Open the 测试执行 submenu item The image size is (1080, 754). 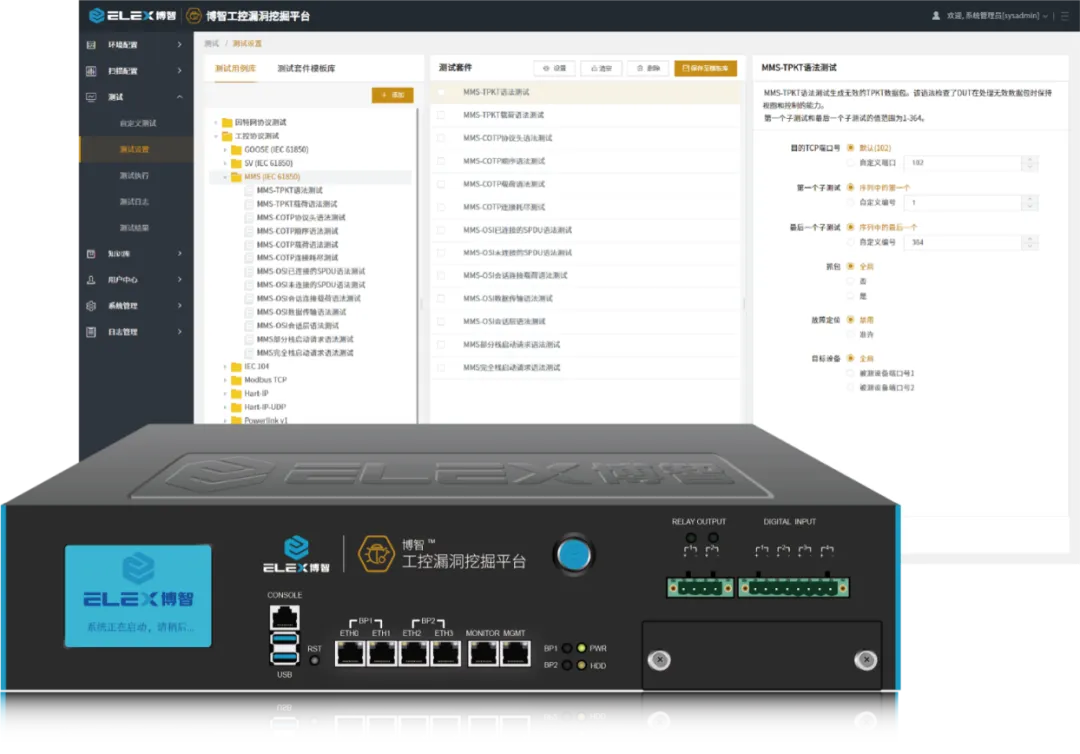[x=134, y=176]
